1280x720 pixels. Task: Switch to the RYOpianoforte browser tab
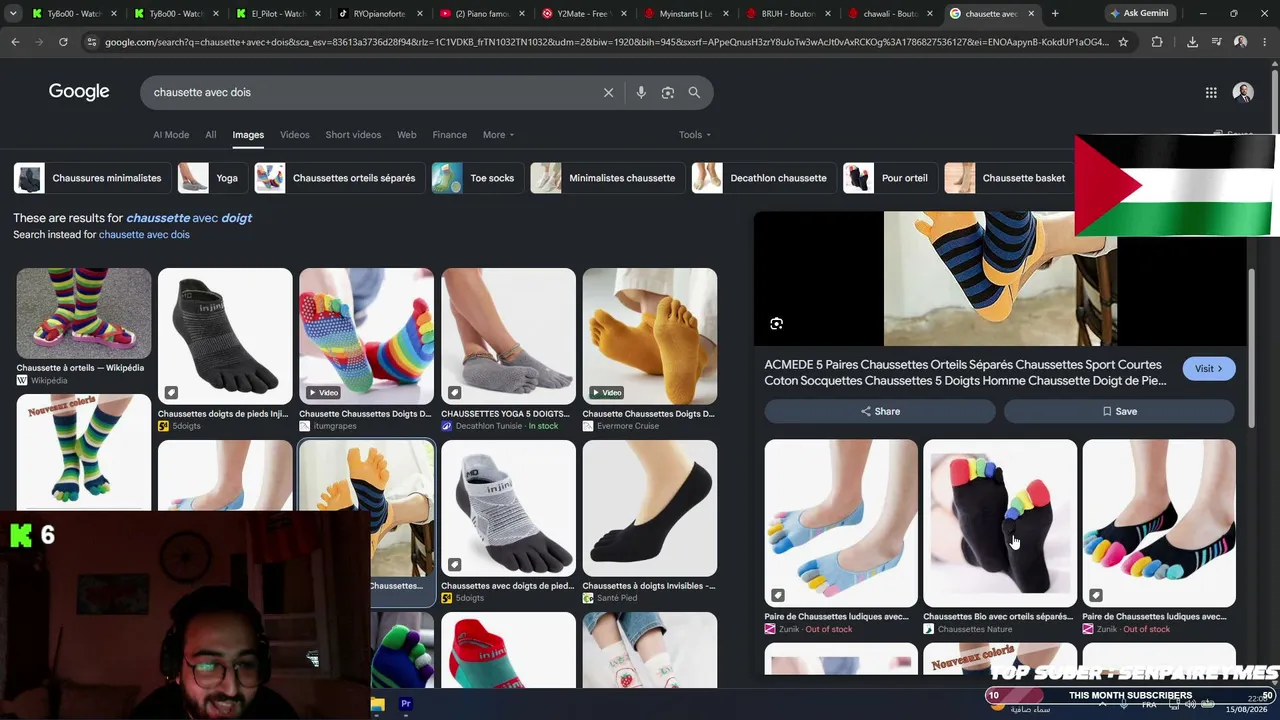(379, 14)
